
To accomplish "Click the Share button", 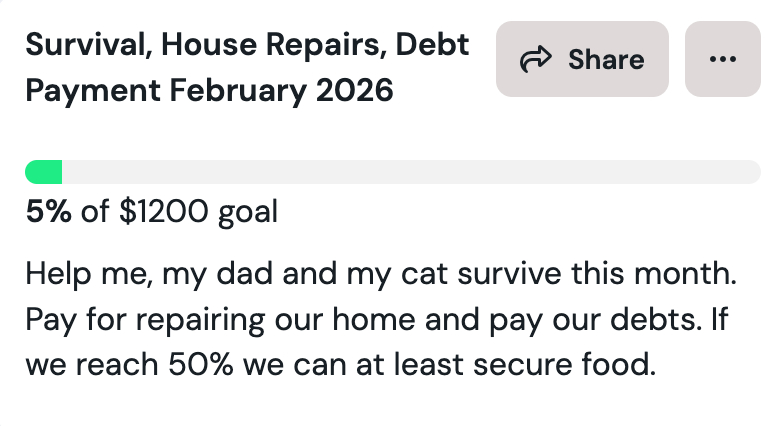I will pyautogui.click(x=582, y=59).
